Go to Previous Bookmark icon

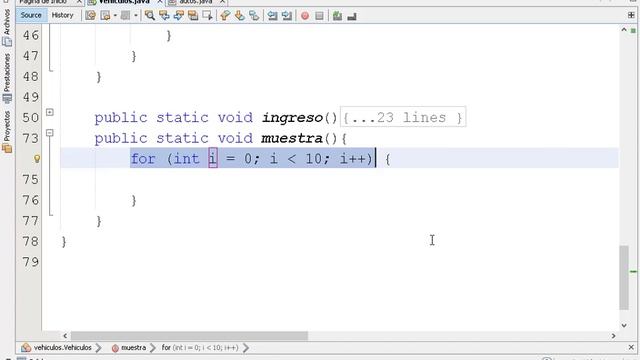[x=225, y=16]
